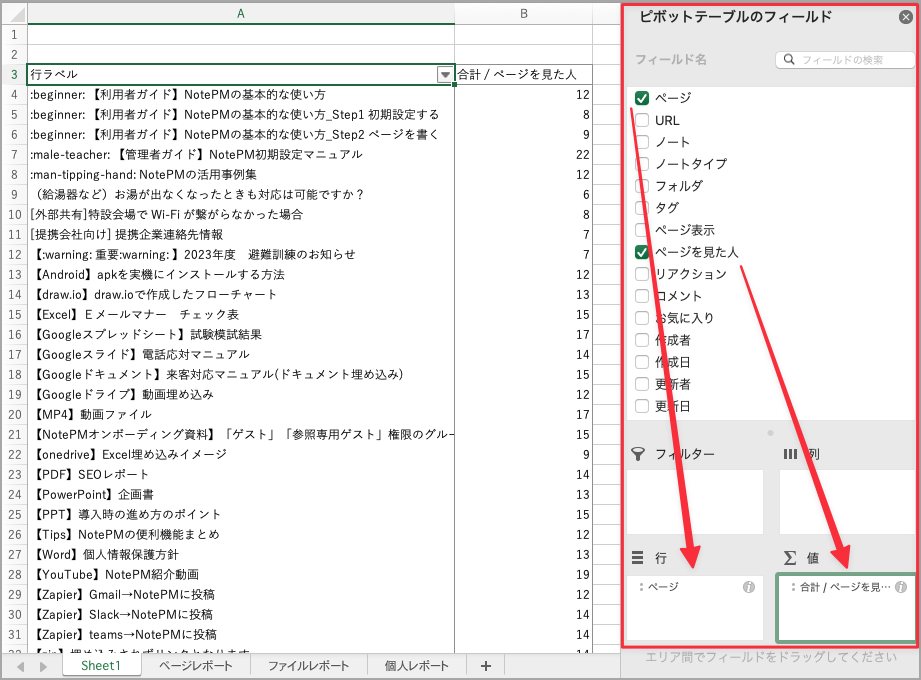Screen dimensions: 921x680
Task: Click the filter funnel icon
Action: tap(638, 454)
